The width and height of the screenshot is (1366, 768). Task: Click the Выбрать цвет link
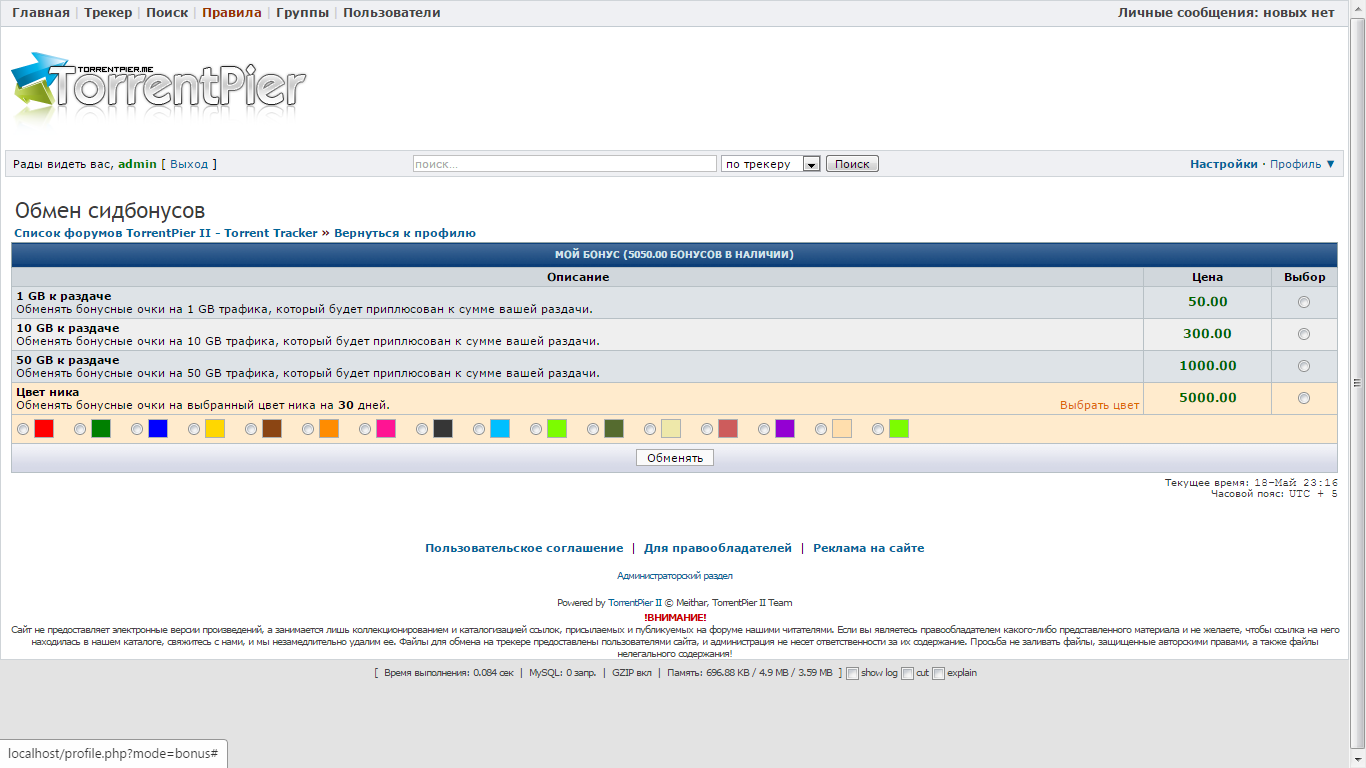tap(1099, 405)
